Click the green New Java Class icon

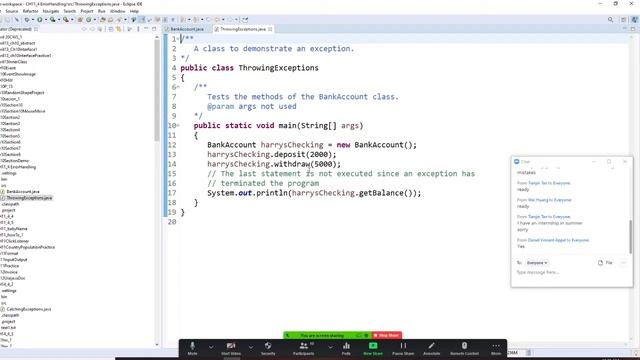[89, 20]
